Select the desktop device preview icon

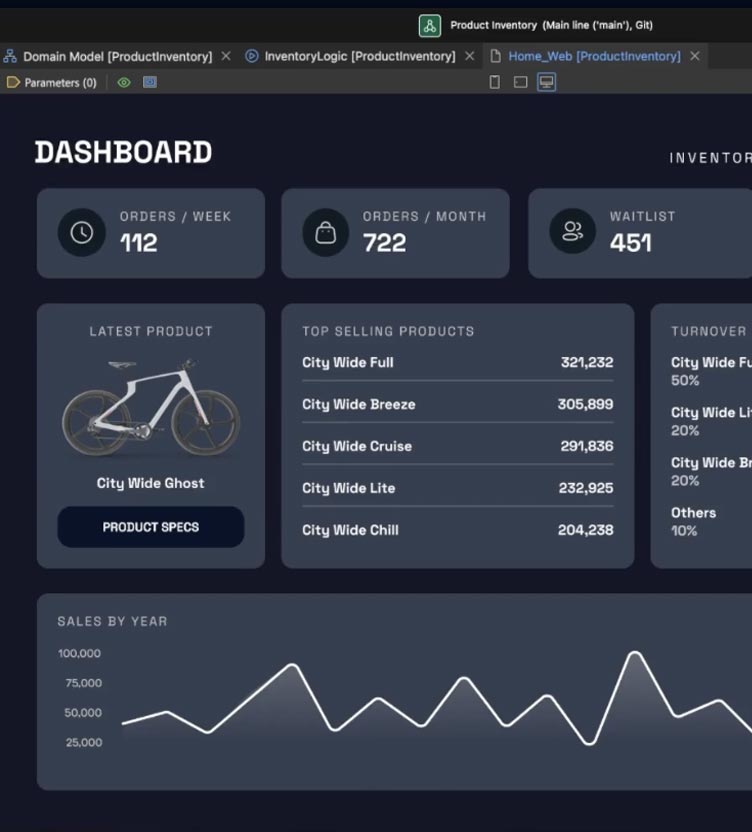546,82
